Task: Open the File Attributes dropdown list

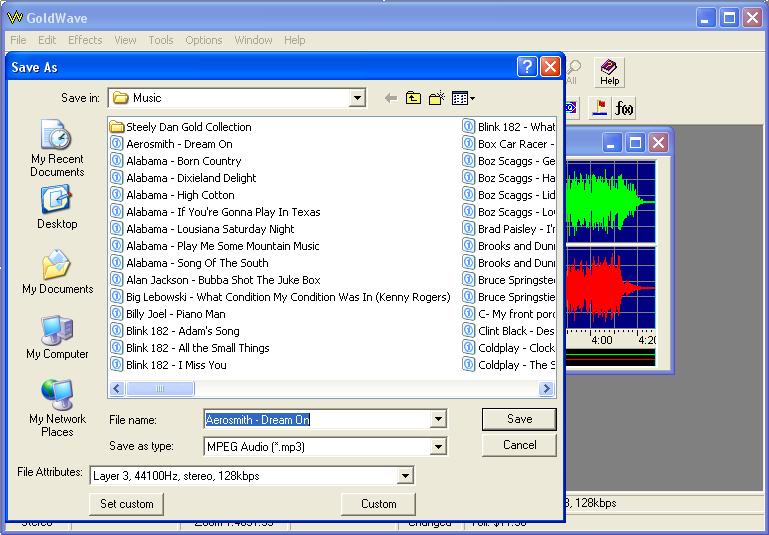Action: [x=405, y=476]
